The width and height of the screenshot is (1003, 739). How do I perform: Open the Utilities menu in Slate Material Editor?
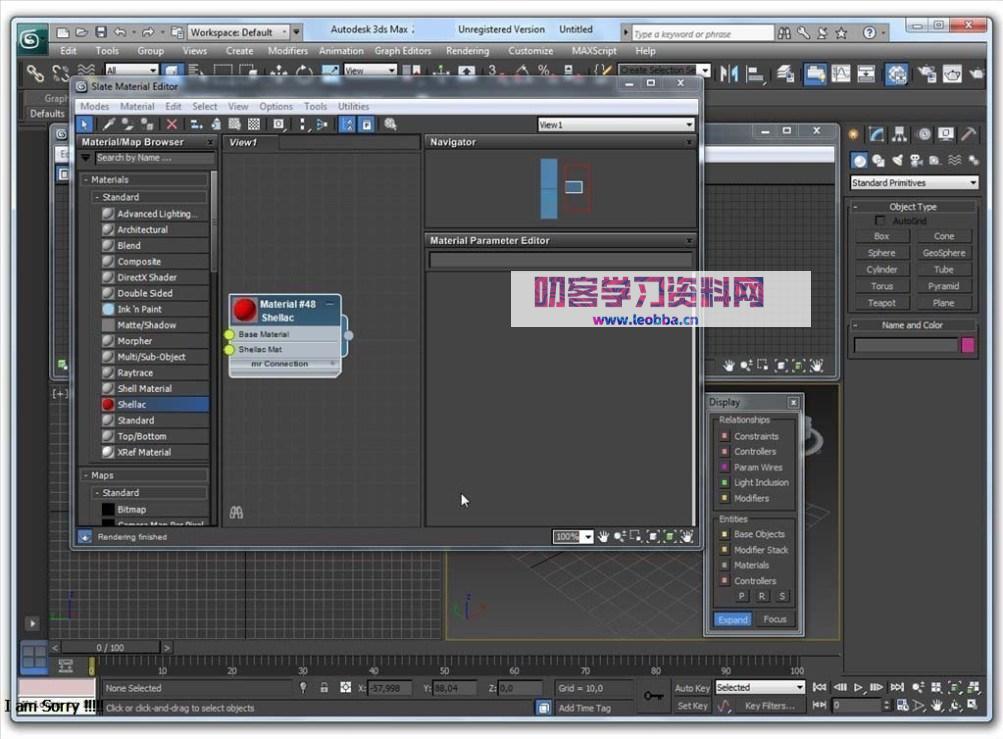pos(353,106)
